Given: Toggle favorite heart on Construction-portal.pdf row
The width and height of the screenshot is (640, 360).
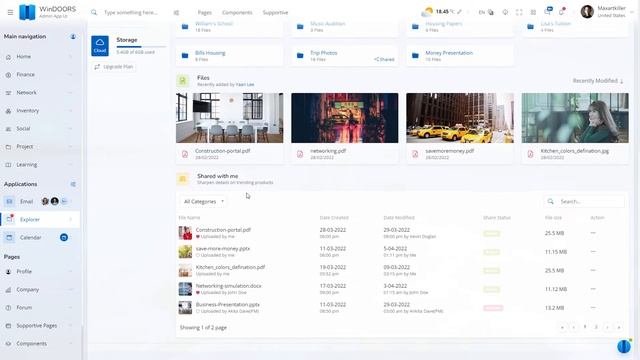Looking at the screenshot, I should click(198, 237).
